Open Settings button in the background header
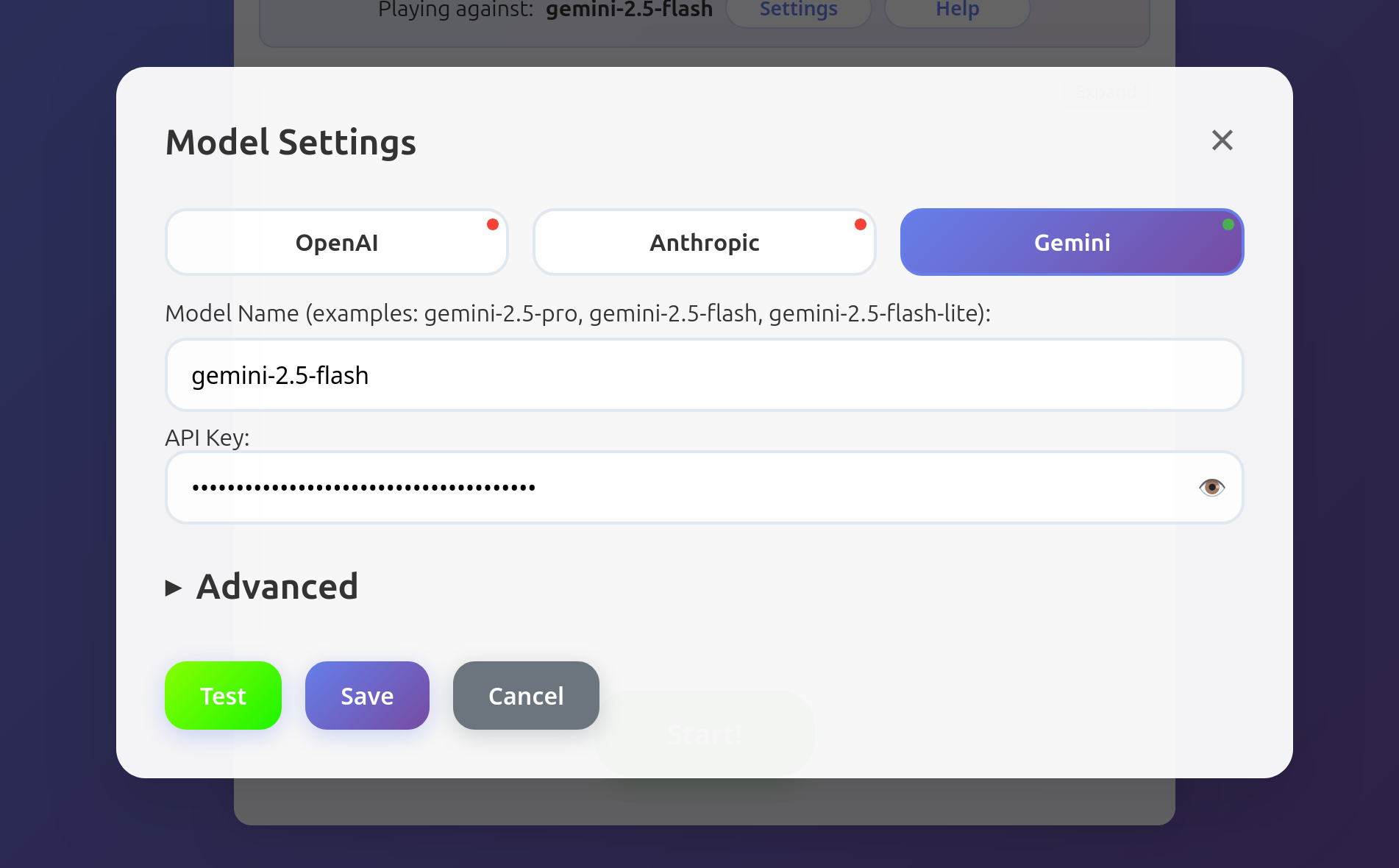 point(798,10)
